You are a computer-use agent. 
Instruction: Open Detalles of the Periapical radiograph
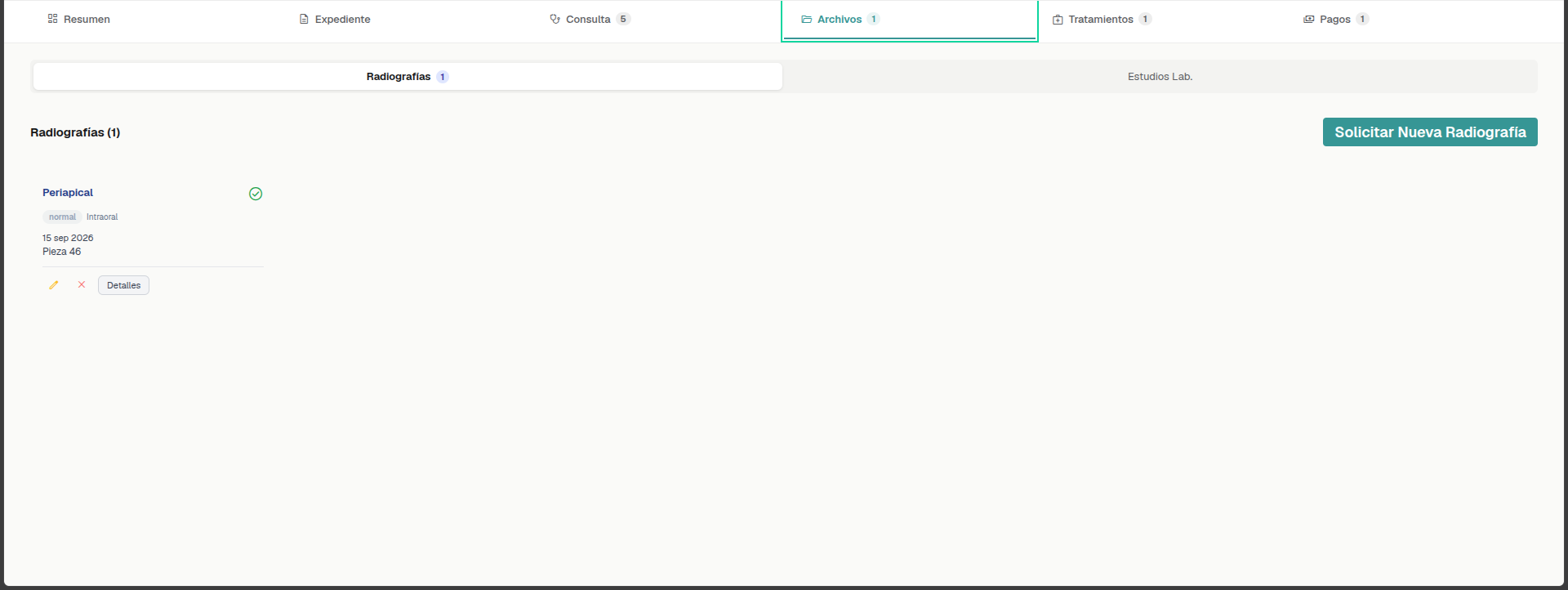[123, 285]
